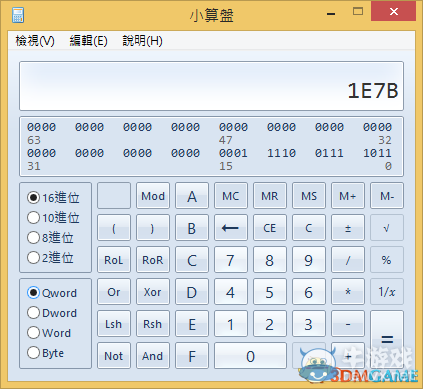Screen dimensions: 423x389
Task: Open the 檢視(V) menu
Action: (35, 41)
